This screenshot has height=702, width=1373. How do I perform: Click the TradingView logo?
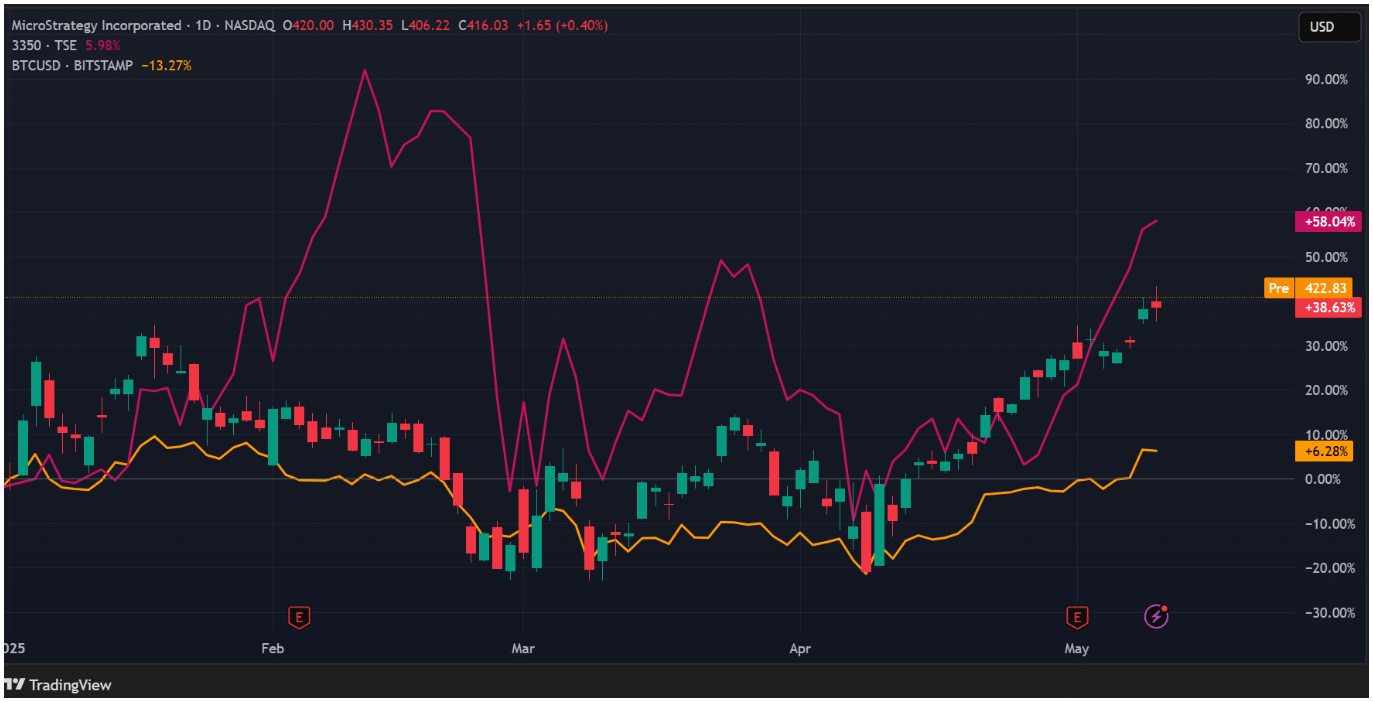(x=58, y=685)
